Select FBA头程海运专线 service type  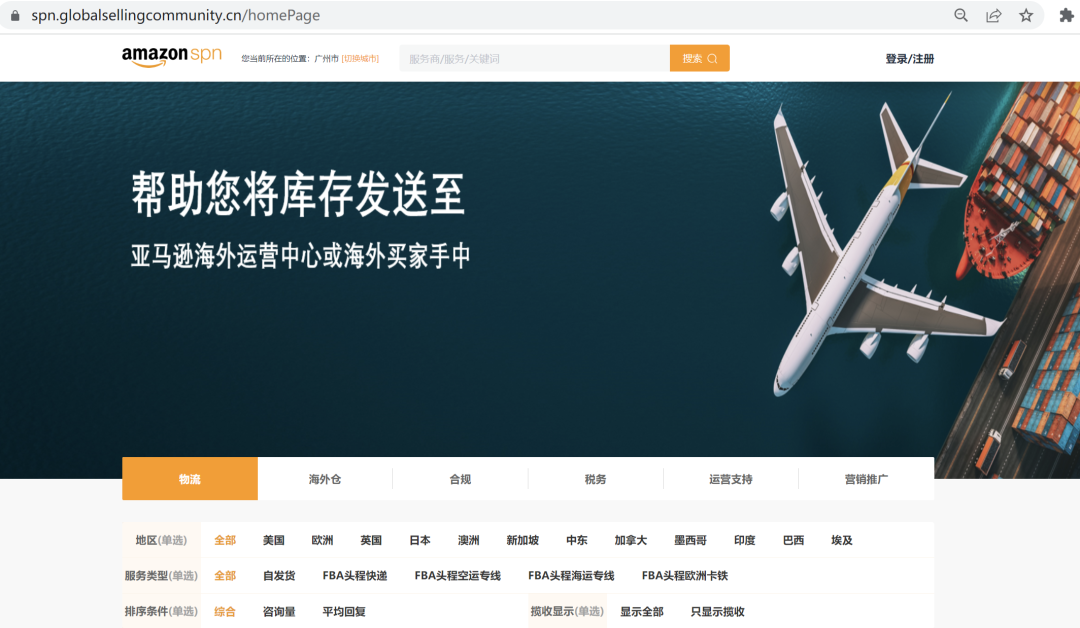tap(571, 576)
